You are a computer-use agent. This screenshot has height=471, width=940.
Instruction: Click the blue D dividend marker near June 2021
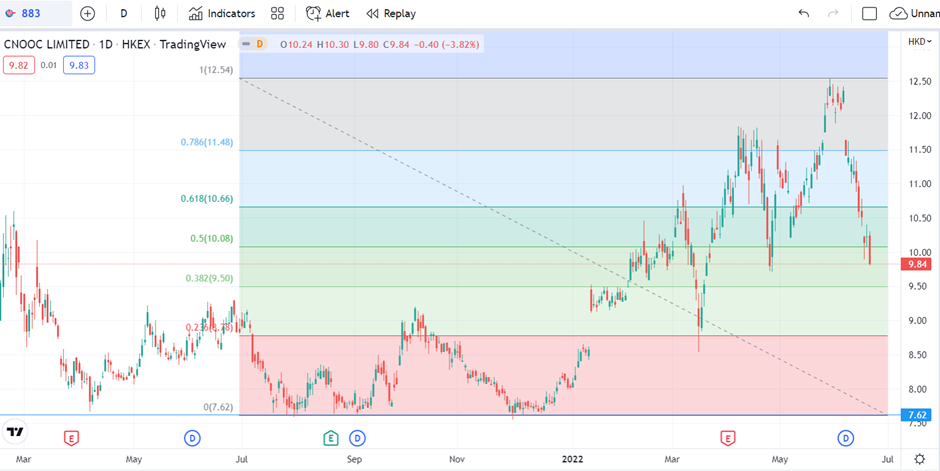pos(192,439)
